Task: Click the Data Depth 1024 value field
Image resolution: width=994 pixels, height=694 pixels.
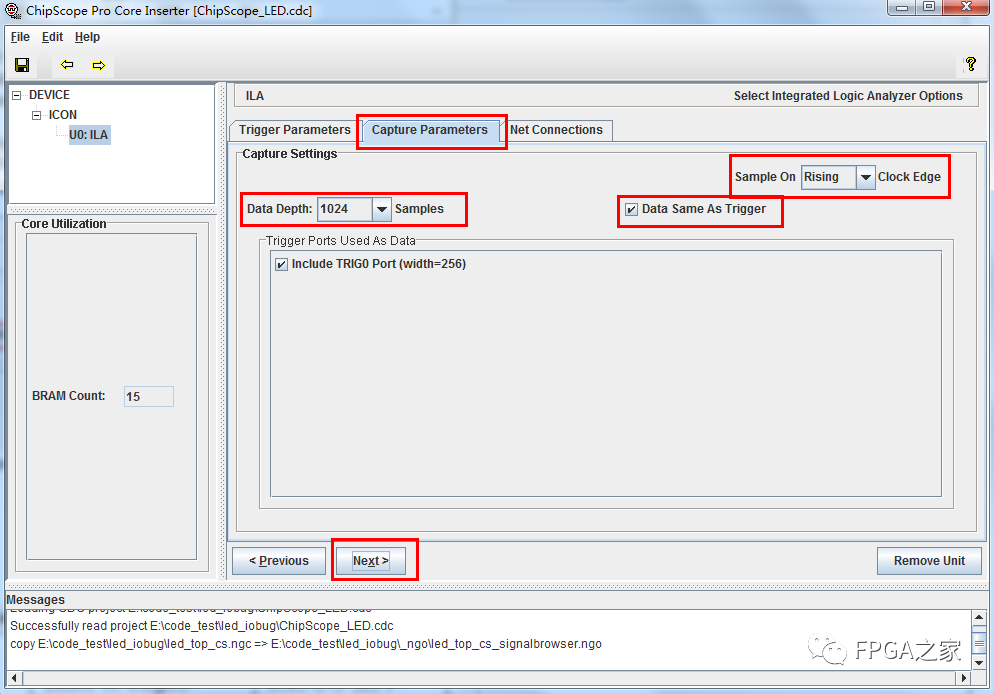Action: click(344, 209)
